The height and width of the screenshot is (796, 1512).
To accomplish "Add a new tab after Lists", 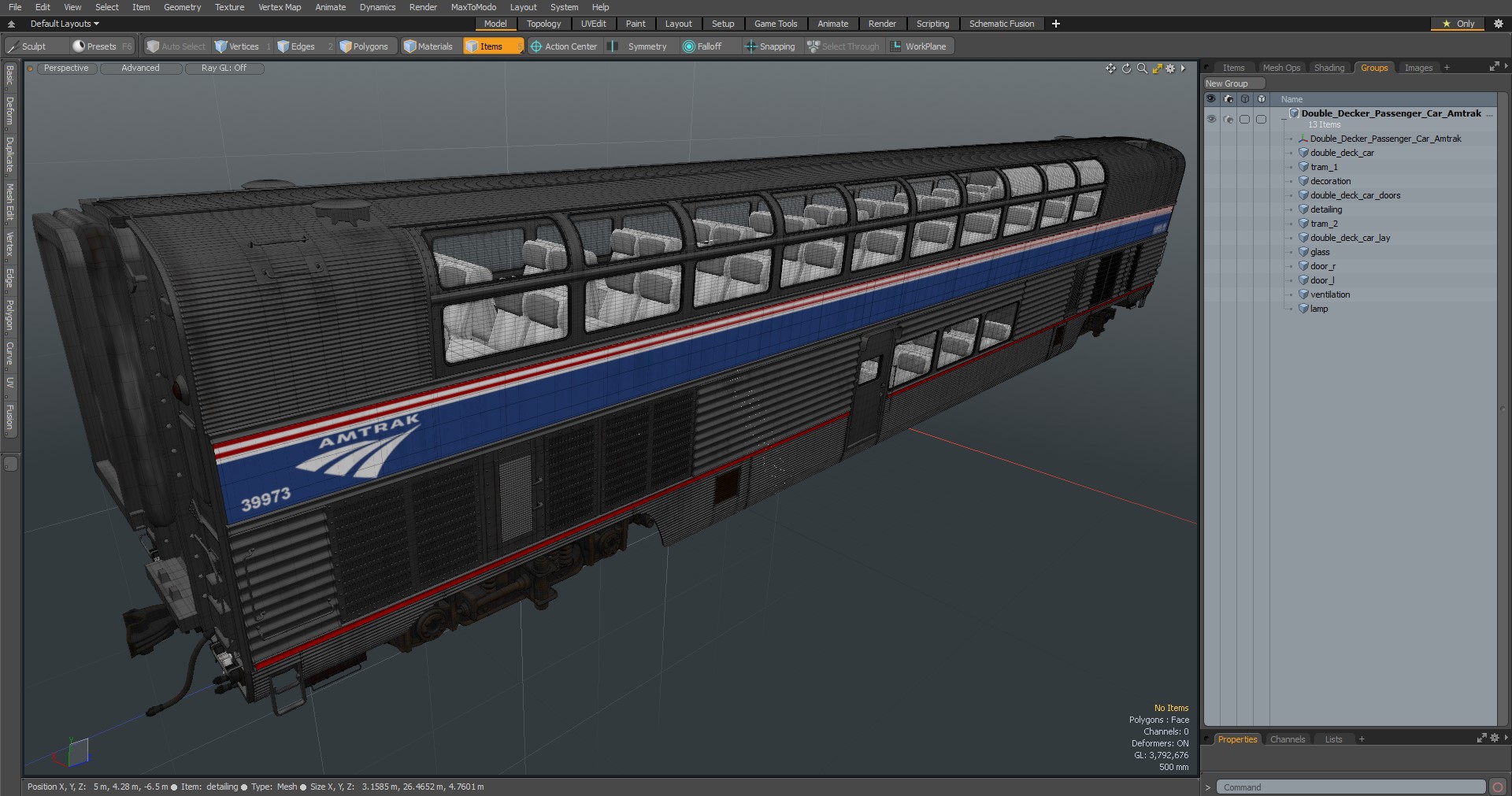I will (x=1361, y=739).
